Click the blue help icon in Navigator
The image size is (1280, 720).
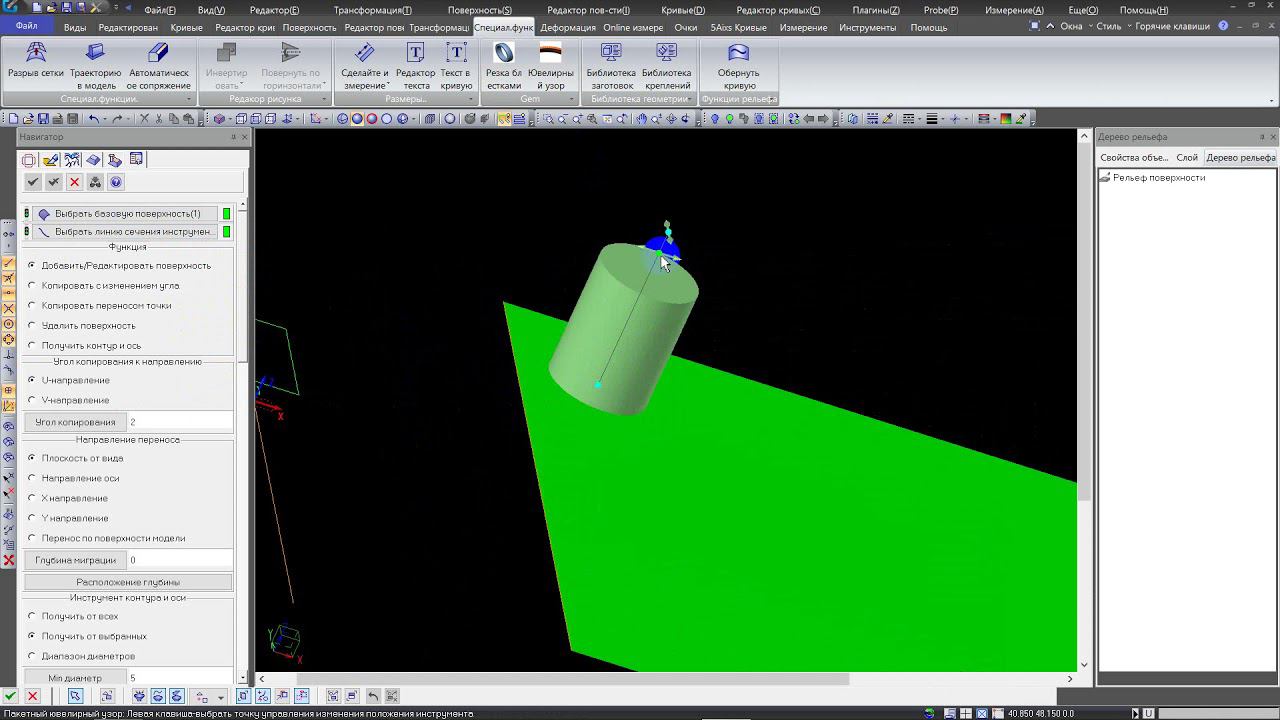(x=116, y=182)
